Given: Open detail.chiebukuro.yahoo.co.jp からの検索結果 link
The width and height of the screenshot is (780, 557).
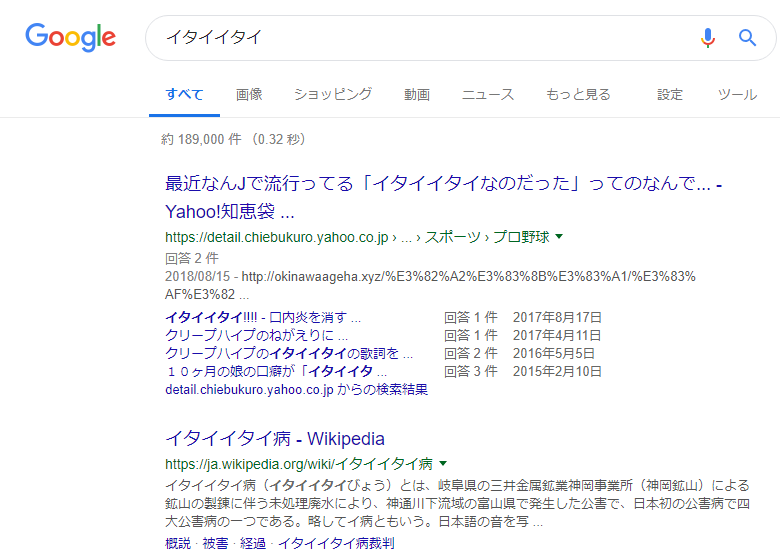Looking at the screenshot, I should tap(296, 389).
